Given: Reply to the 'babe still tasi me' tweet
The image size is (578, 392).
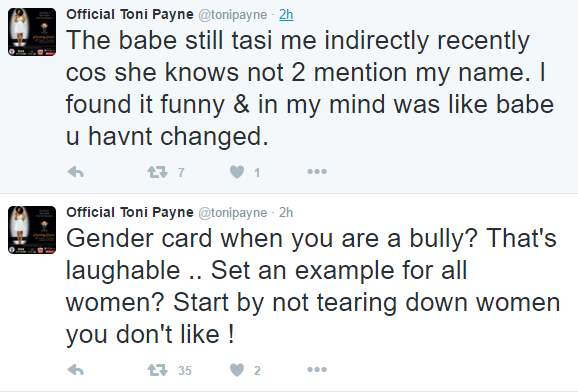Looking at the screenshot, I should click(x=76, y=172).
